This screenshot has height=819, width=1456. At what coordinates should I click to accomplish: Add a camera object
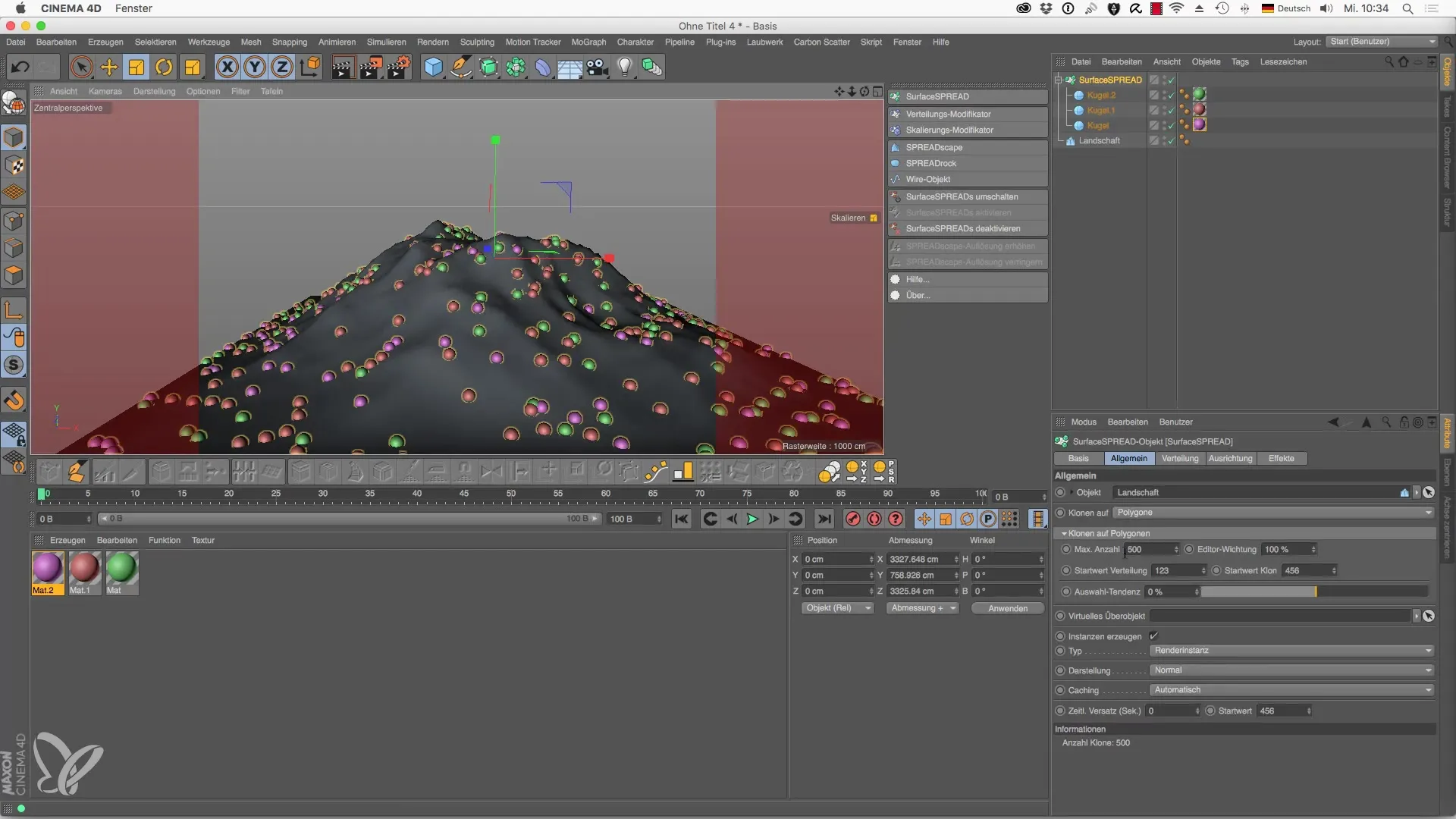(598, 67)
